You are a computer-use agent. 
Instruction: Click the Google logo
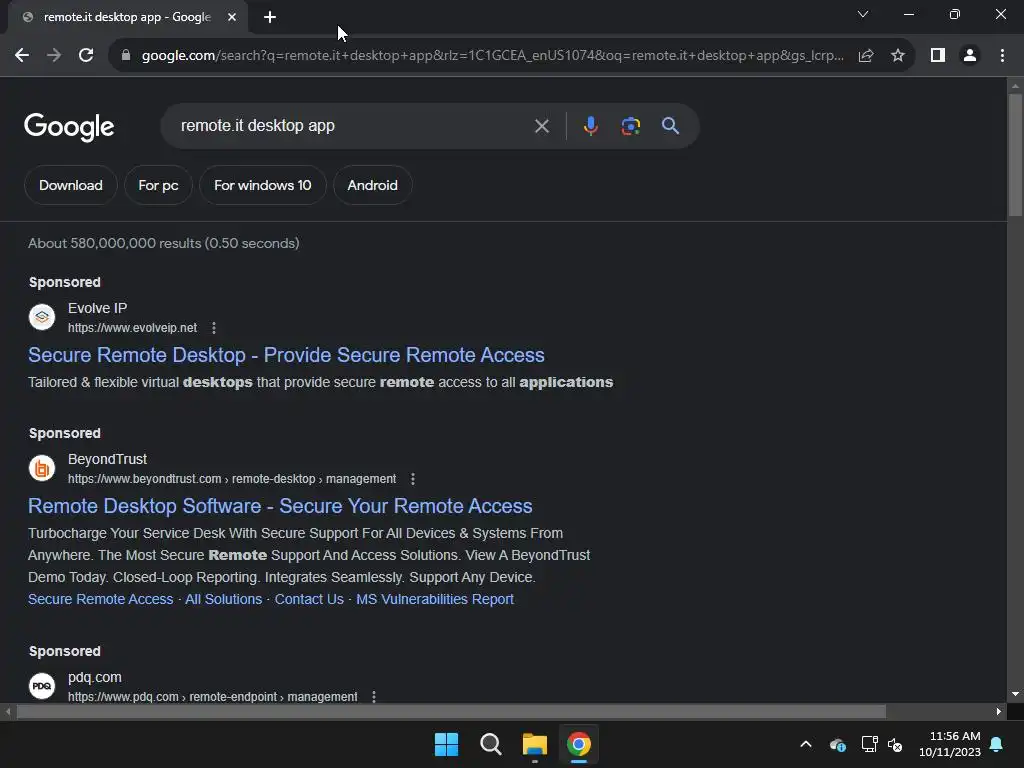click(69, 127)
